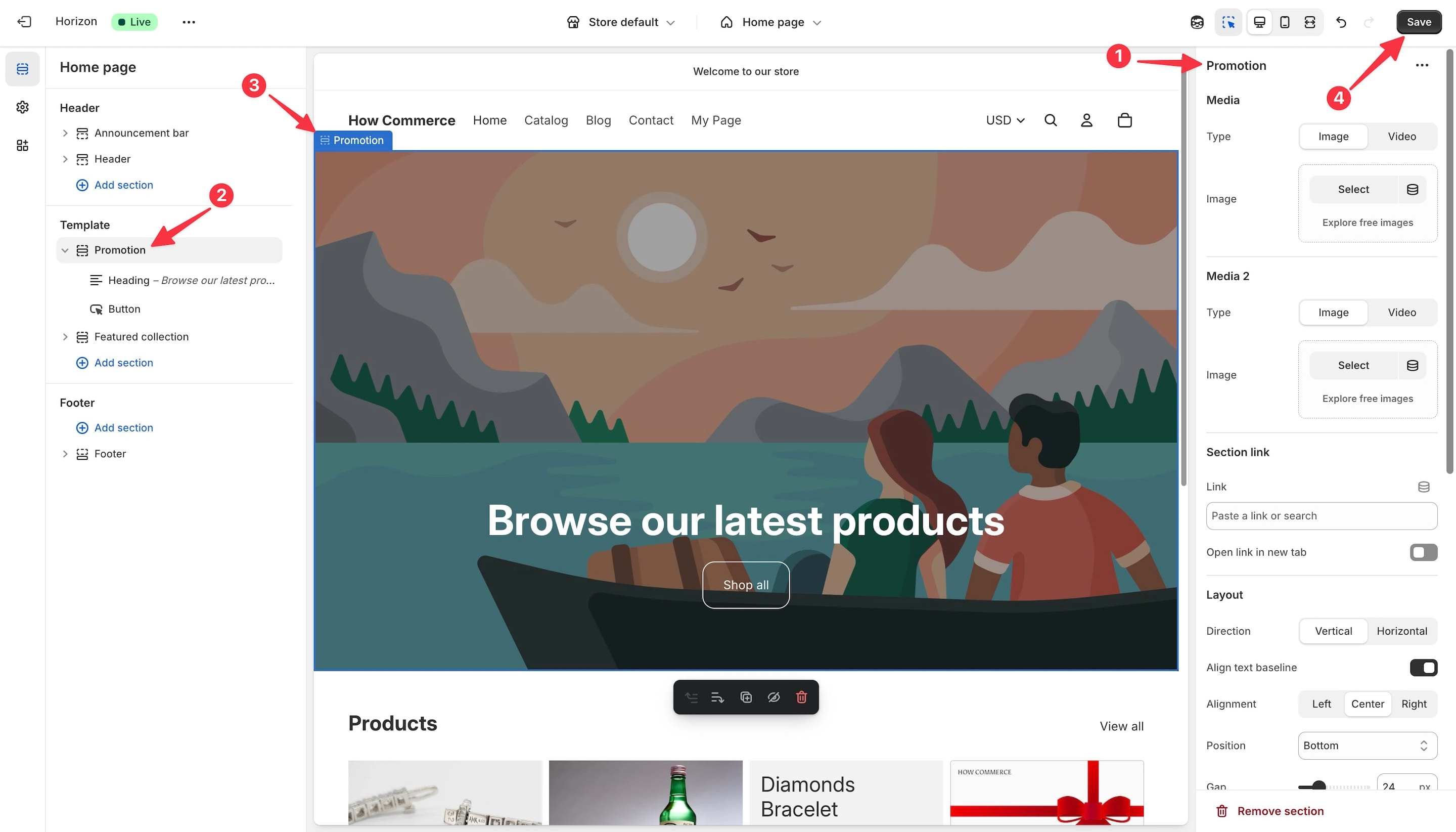Open Theme settings gear icon
Screen dimensions: 1456x832
point(22,107)
